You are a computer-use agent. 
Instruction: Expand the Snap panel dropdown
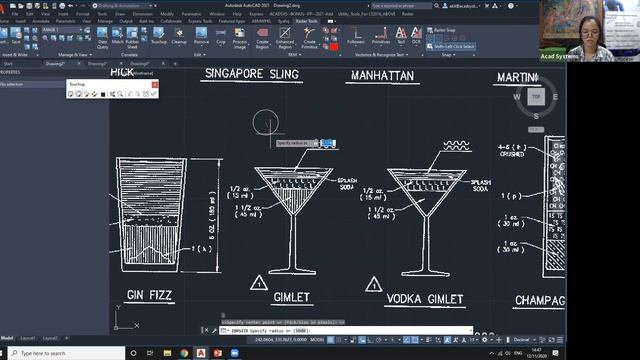click(x=448, y=55)
